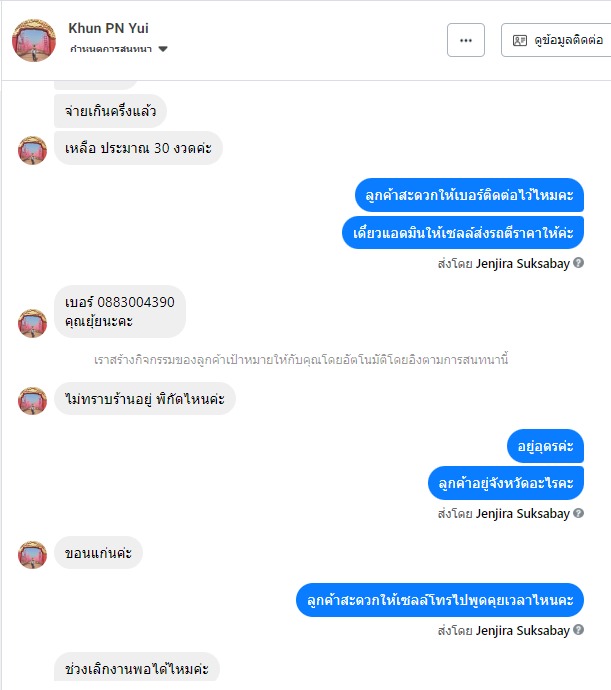Click Jenjira Suksabay name under first sent messages

point(523,264)
